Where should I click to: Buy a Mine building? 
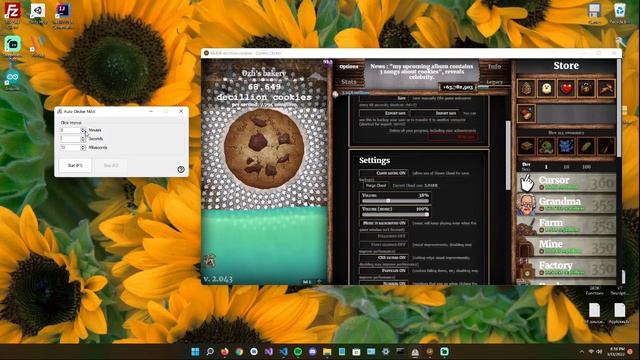coord(566,246)
